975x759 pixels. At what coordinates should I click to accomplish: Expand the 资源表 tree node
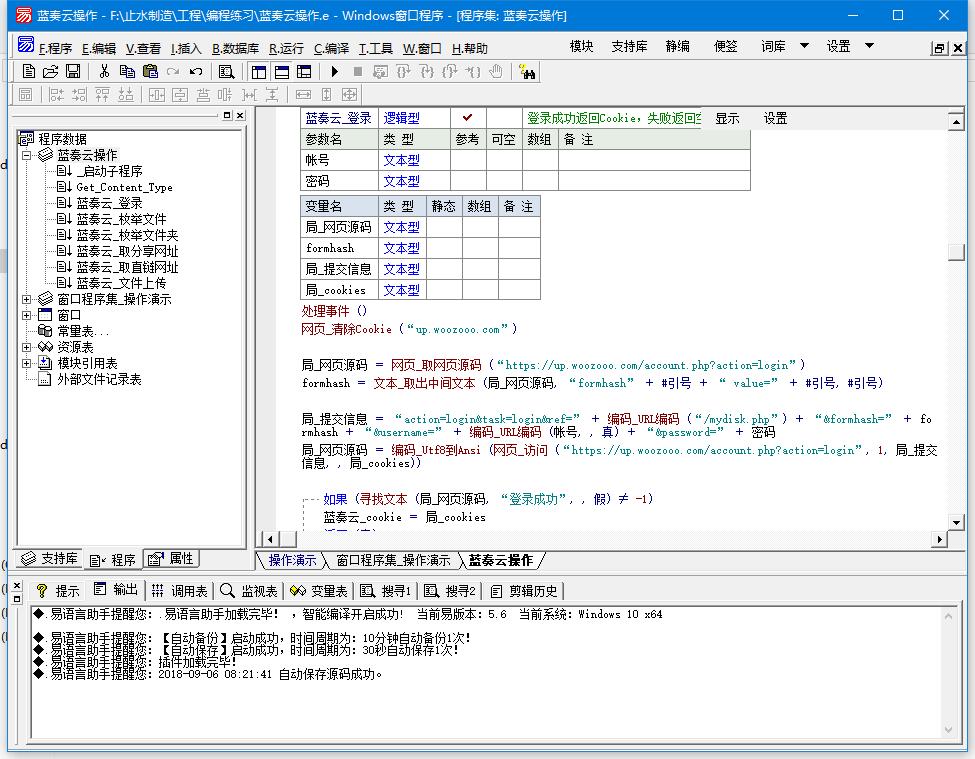(26, 347)
